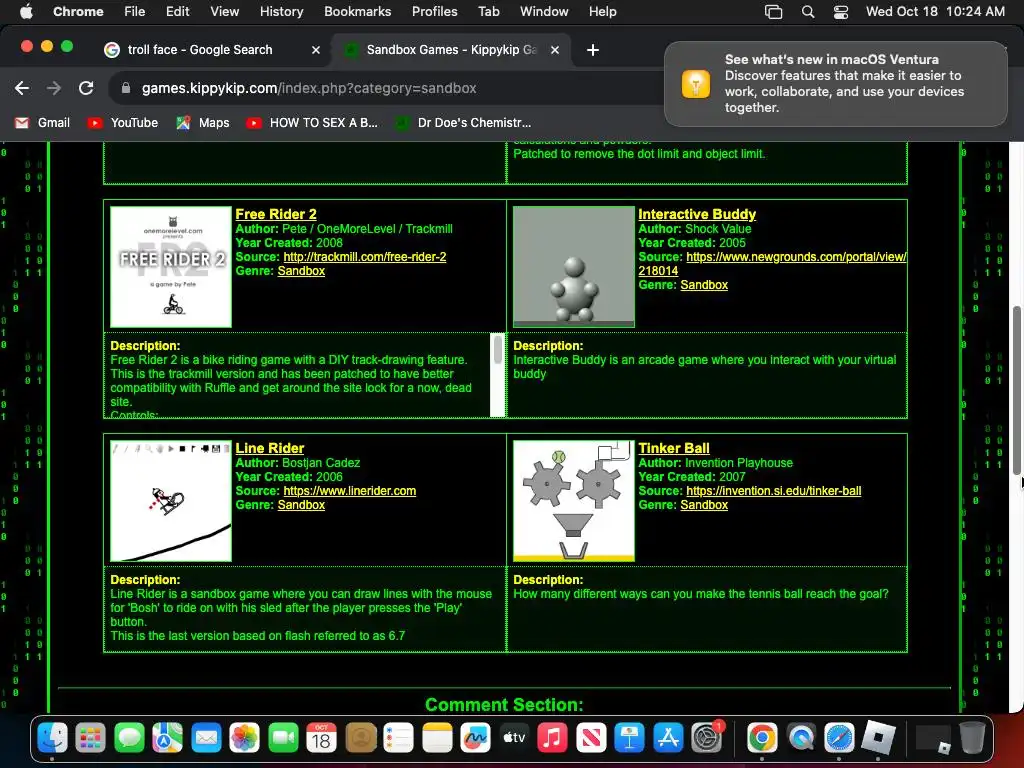Open Roblox from the Dock
This screenshot has height=768, width=1024.
tap(878, 738)
